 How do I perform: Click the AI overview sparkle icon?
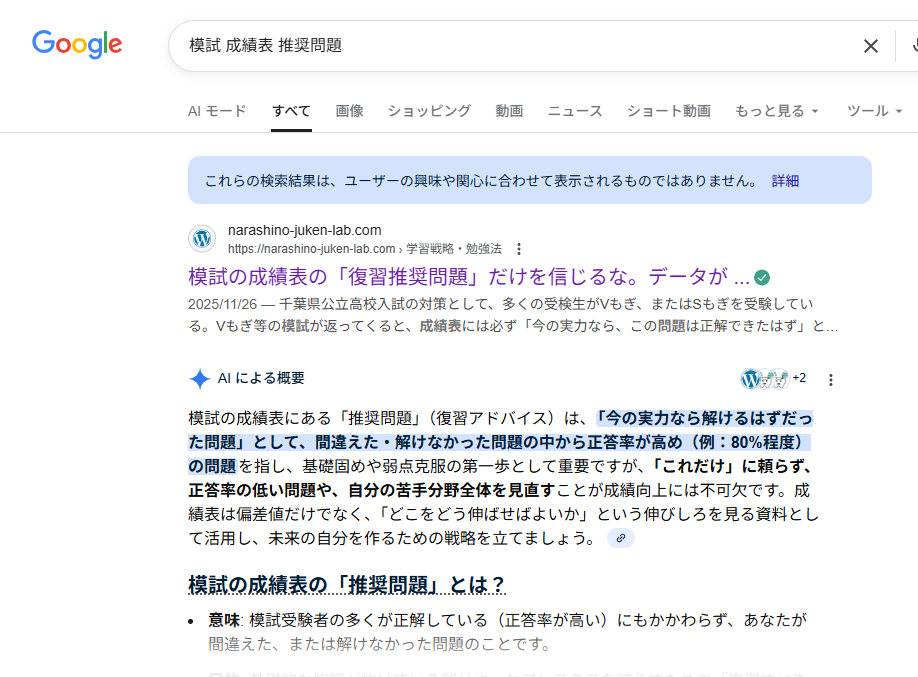[200, 379]
